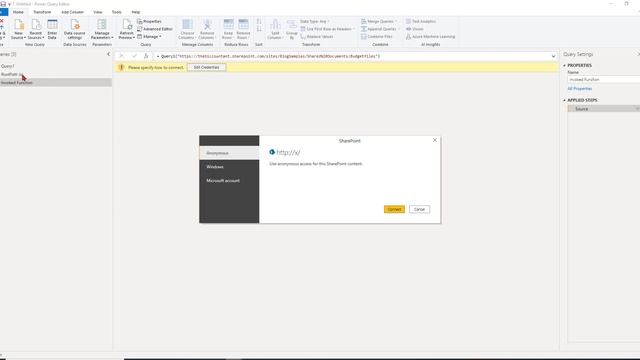Viewport: 640px width, 360px height.
Task: Expand the formula bar
Action: coord(553,56)
